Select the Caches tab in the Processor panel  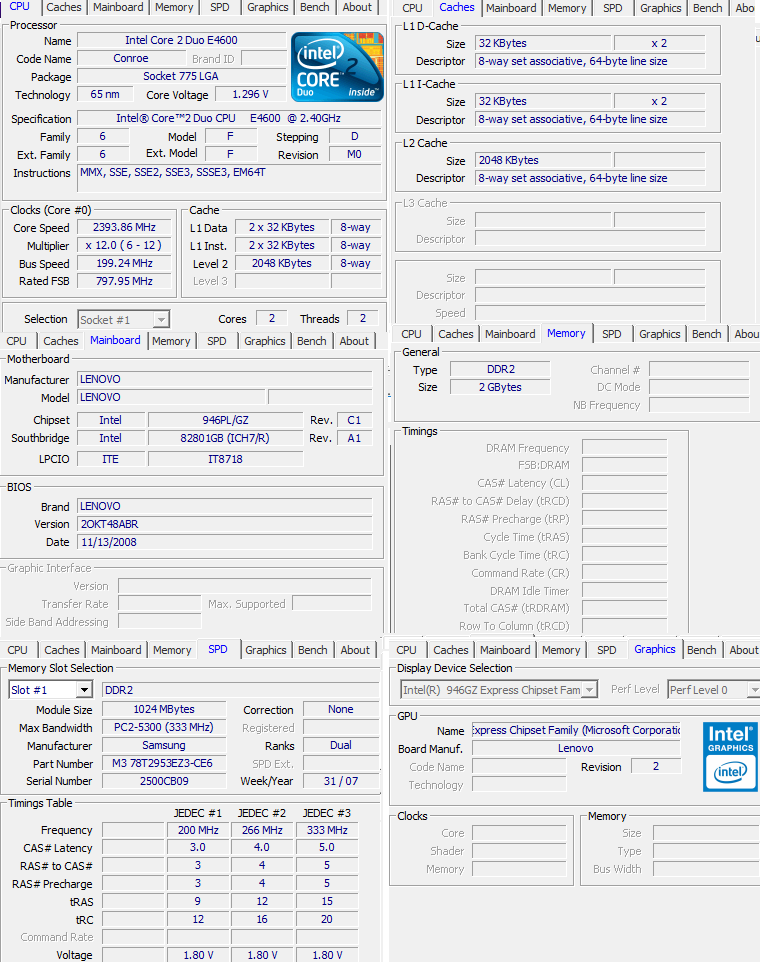coord(64,7)
